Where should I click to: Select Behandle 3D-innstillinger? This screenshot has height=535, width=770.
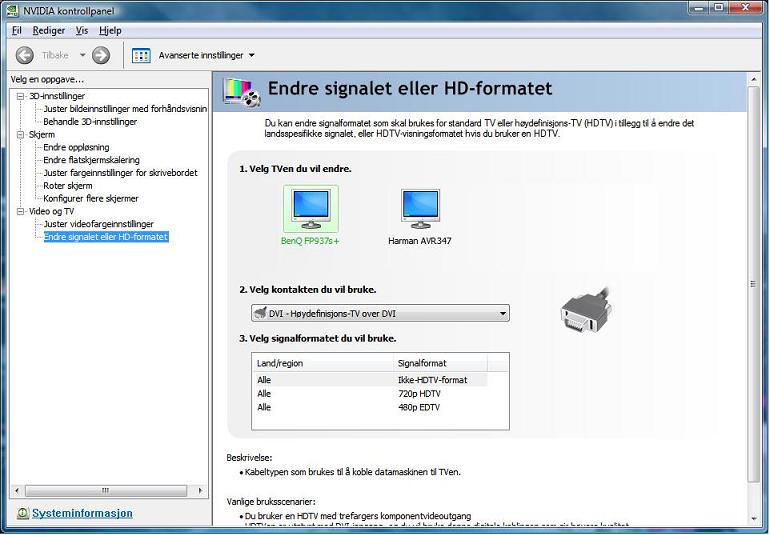coord(90,122)
